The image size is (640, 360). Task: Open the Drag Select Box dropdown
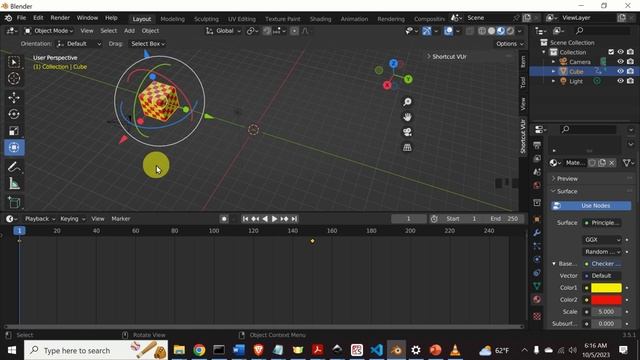point(148,44)
